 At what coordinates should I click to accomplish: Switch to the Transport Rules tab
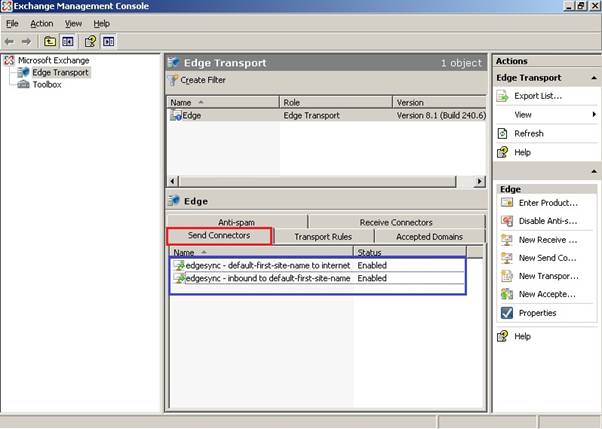[323, 237]
